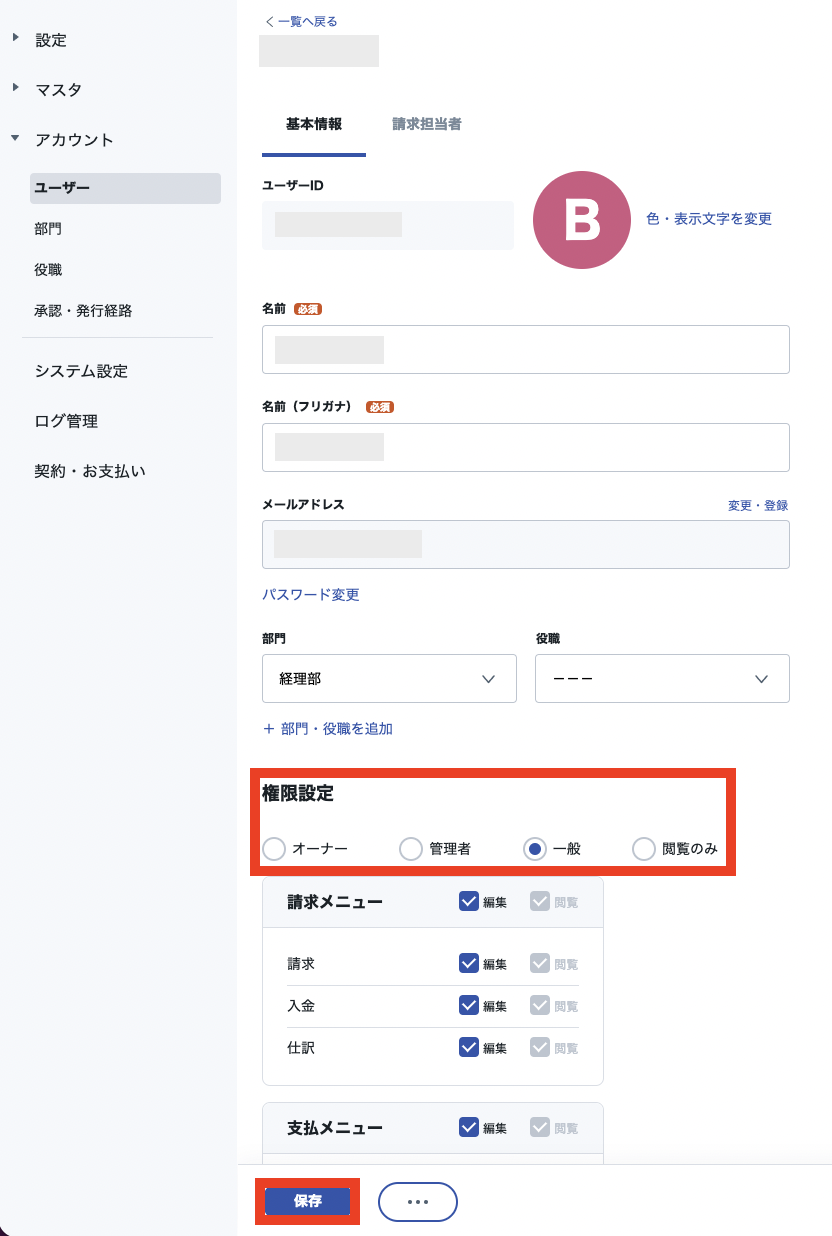Select the 閲覧のみ permission radio button

tap(644, 849)
